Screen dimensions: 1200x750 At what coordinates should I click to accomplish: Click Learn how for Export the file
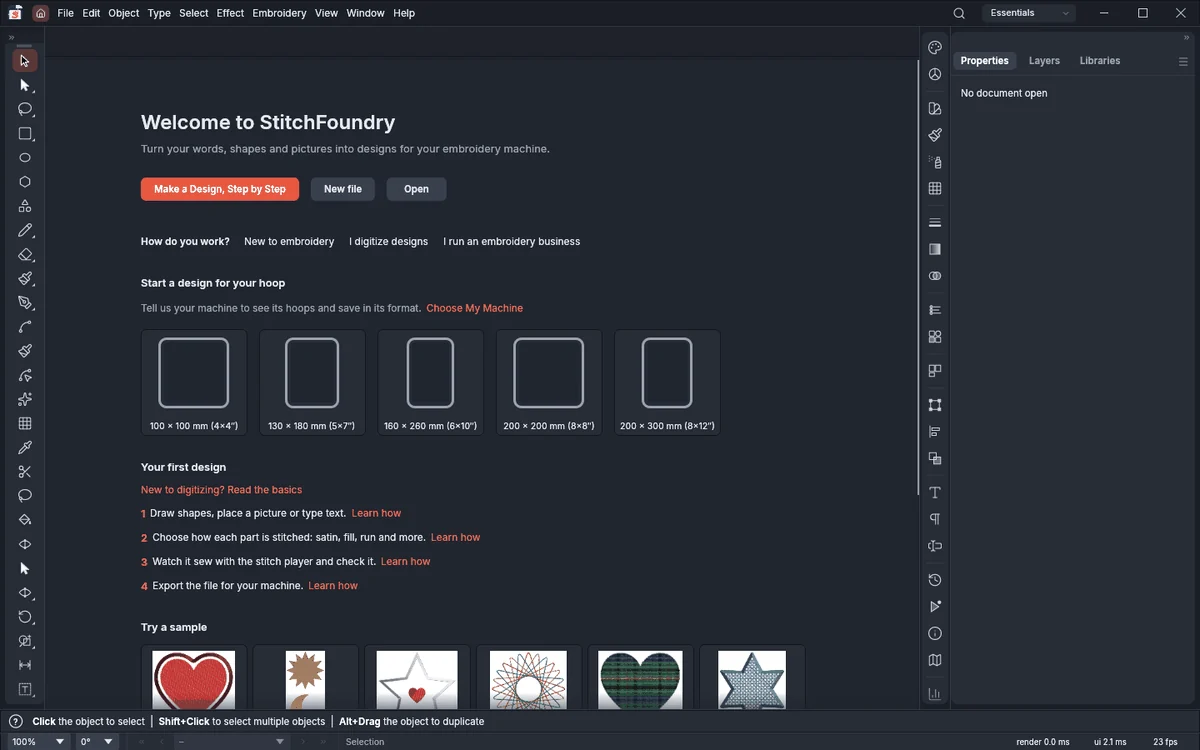(x=333, y=586)
